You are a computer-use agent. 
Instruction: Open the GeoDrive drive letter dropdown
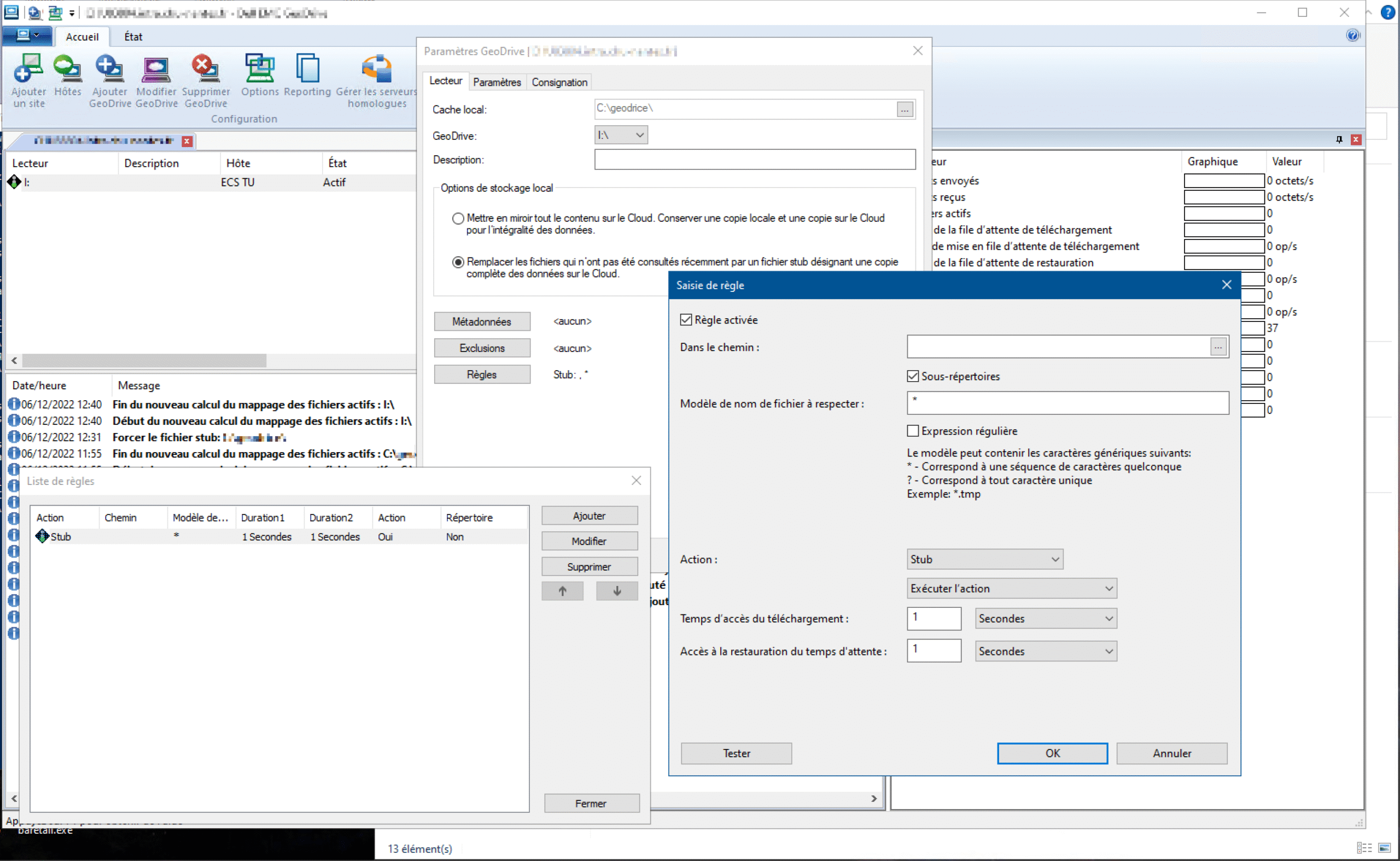(x=620, y=135)
